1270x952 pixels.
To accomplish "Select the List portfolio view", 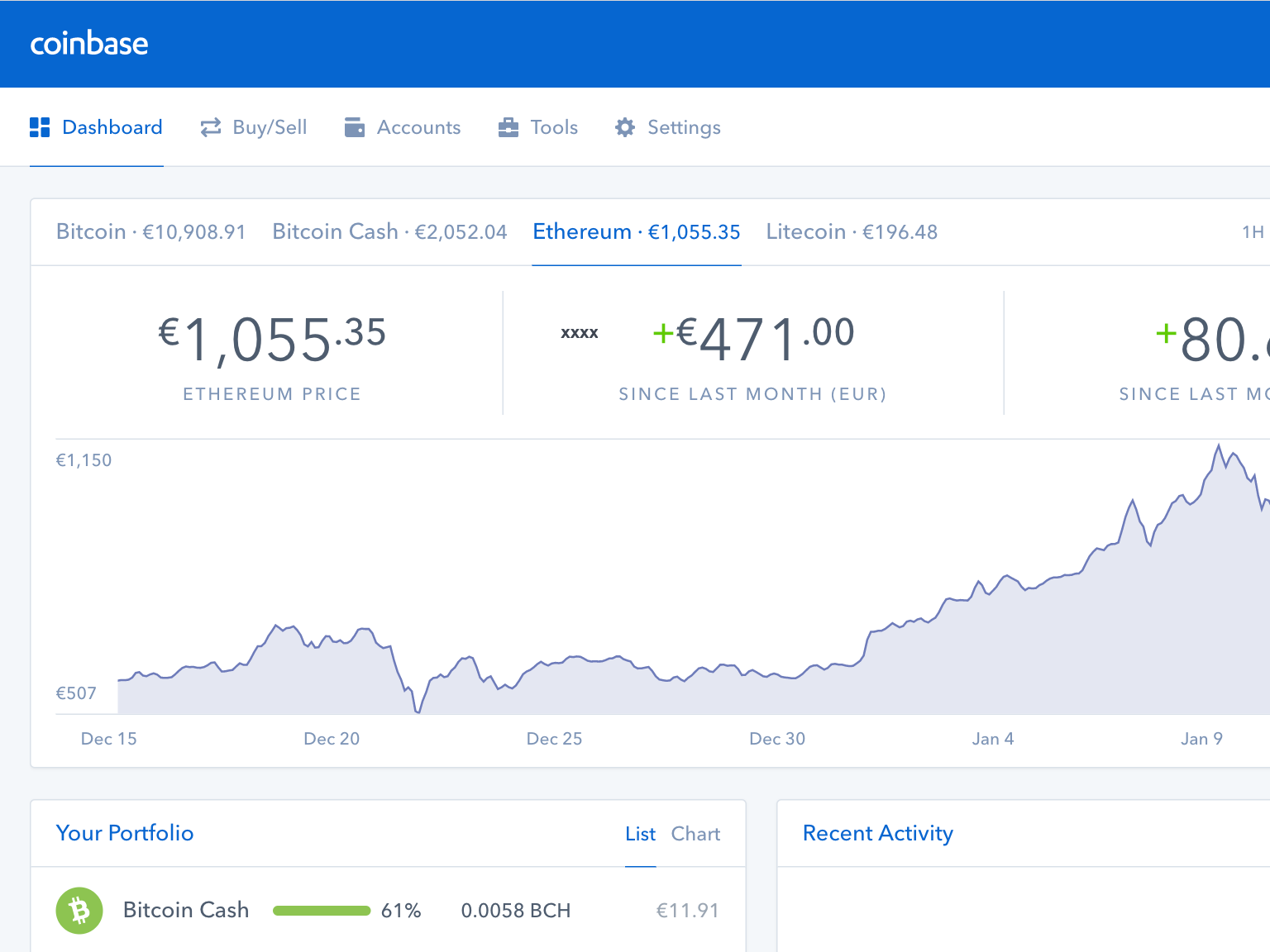I will 640,833.
